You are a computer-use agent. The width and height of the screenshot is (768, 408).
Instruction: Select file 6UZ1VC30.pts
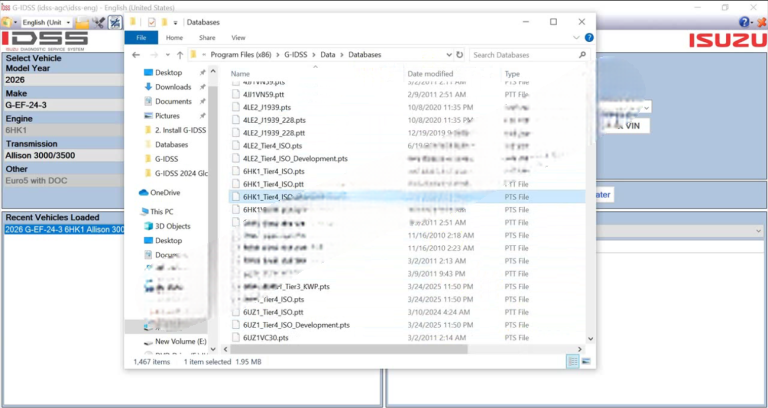(265, 337)
